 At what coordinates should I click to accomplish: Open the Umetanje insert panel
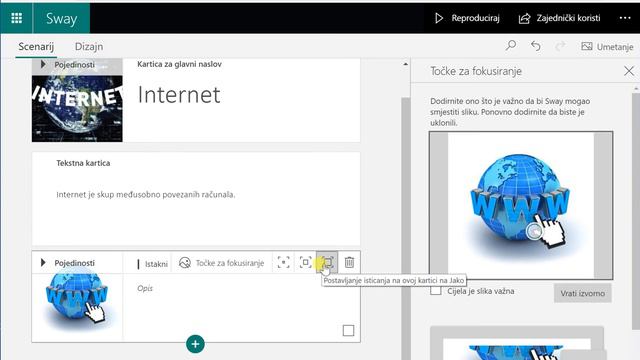pos(607,47)
